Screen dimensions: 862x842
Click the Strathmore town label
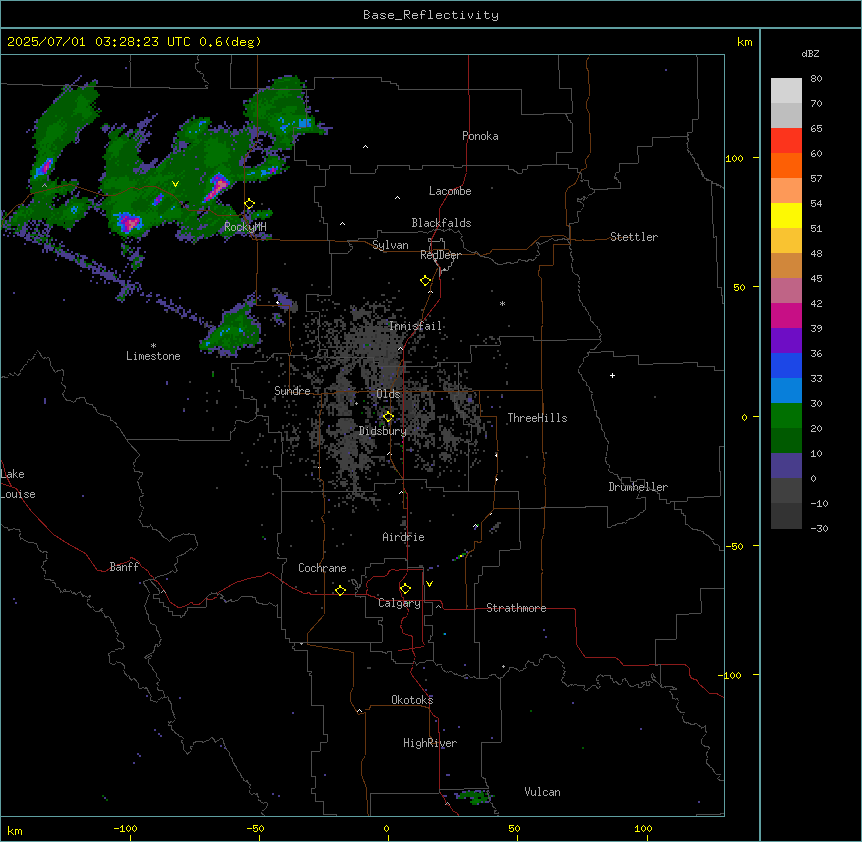(516, 608)
